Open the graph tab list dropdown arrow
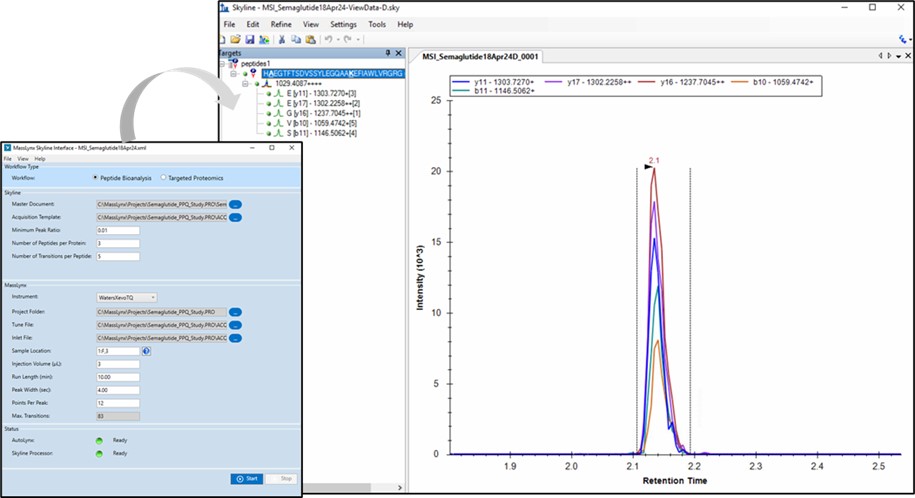The height and width of the screenshot is (498, 915). (899, 56)
